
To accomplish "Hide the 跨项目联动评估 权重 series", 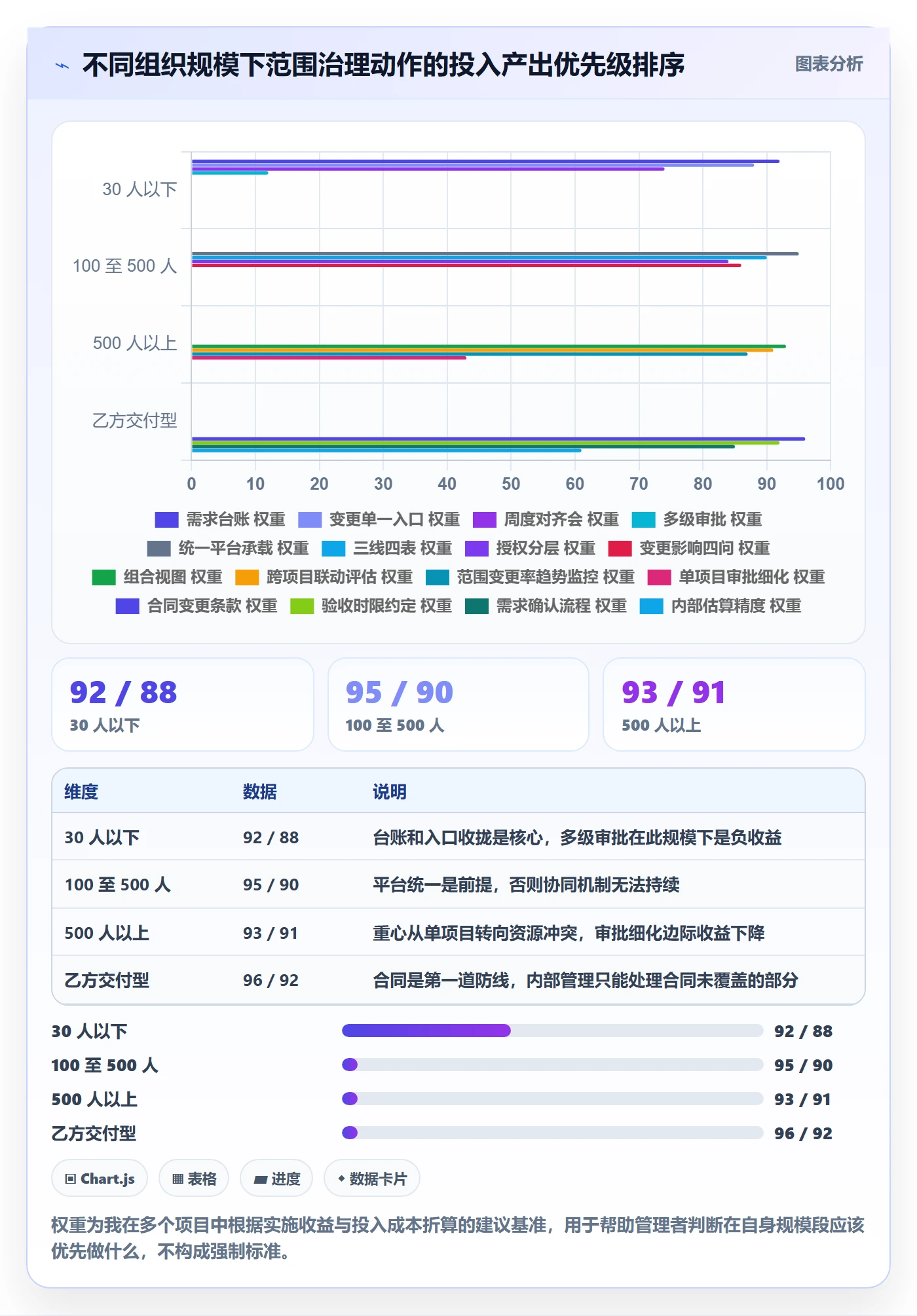I will tap(324, 577).
